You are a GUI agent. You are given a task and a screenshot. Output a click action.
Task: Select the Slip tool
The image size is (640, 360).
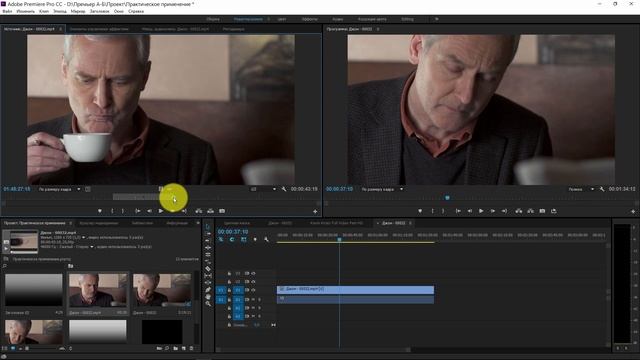208,276
